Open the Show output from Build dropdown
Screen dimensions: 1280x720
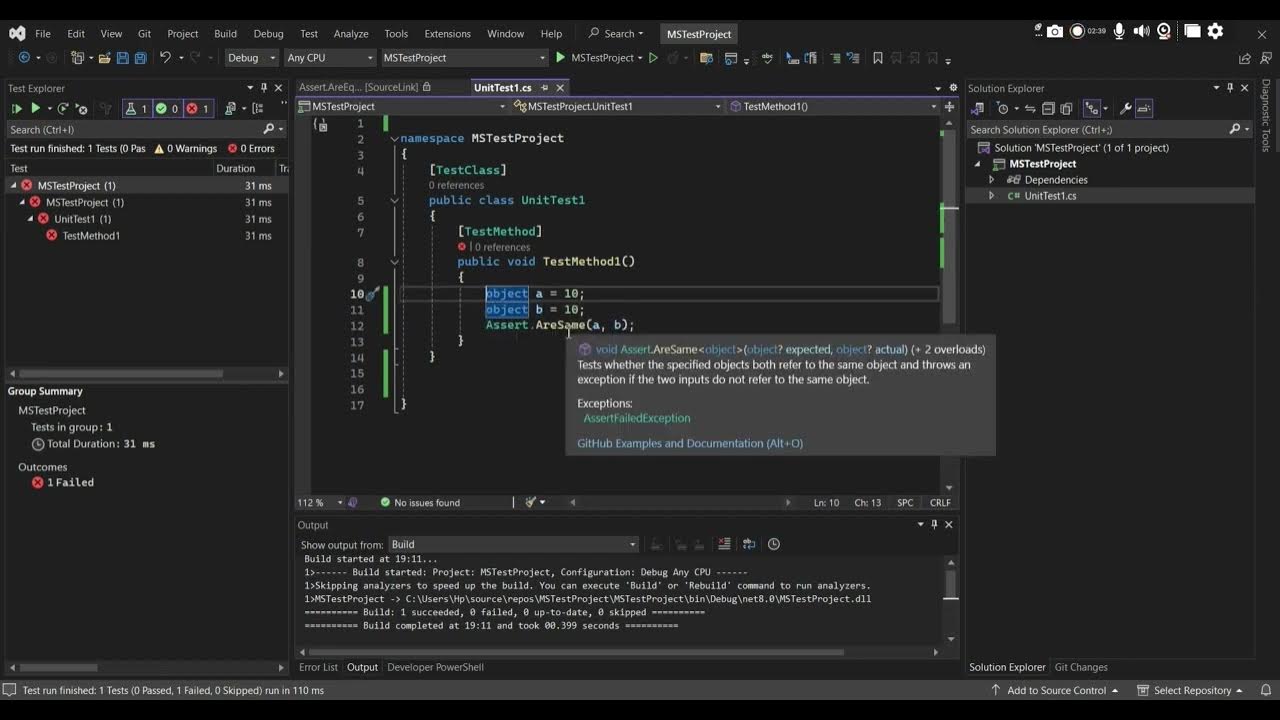point(514,544)
